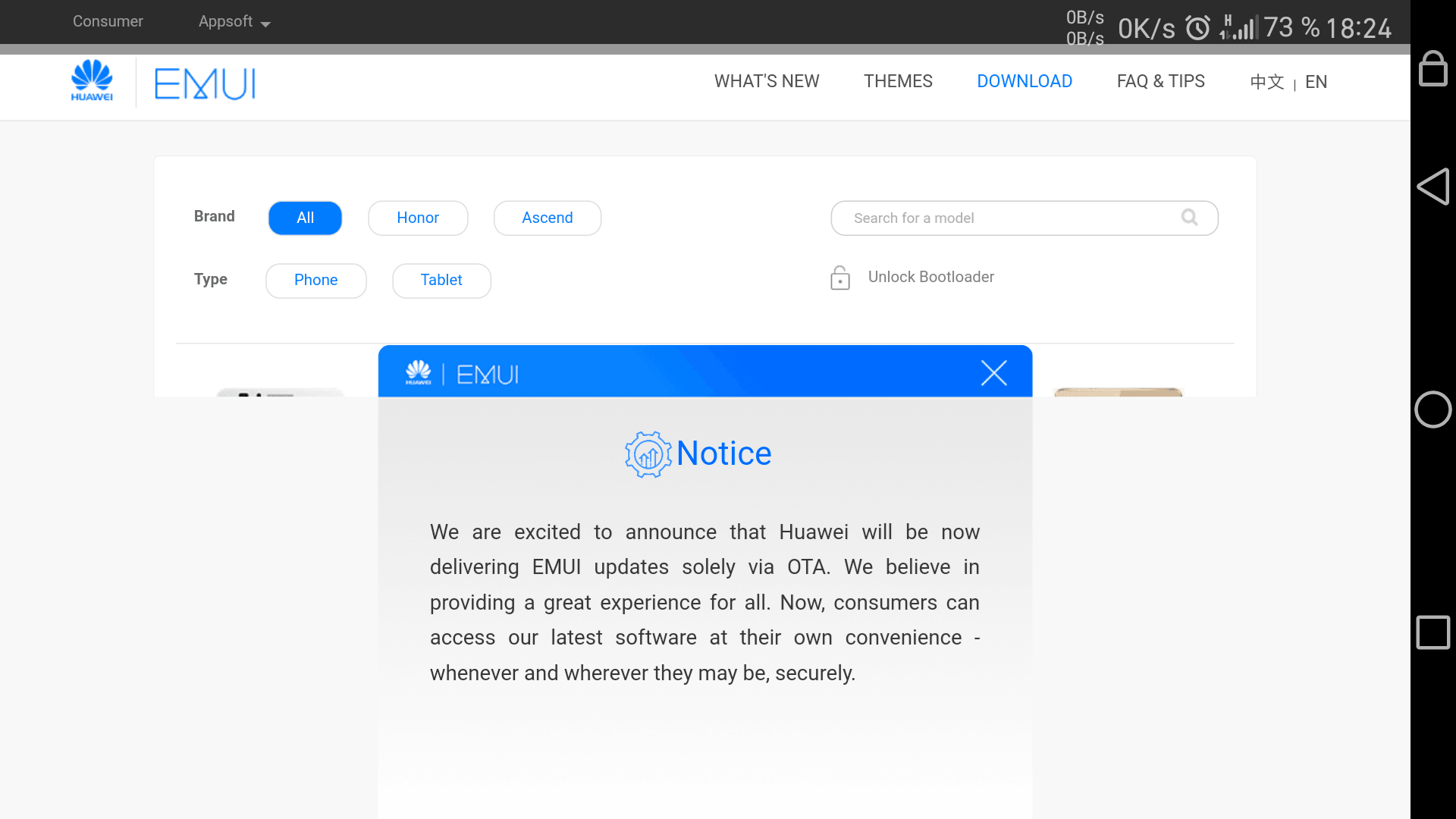Click the alarm clock status icon
This screenshot has width=1456, height=819.
1198,28
